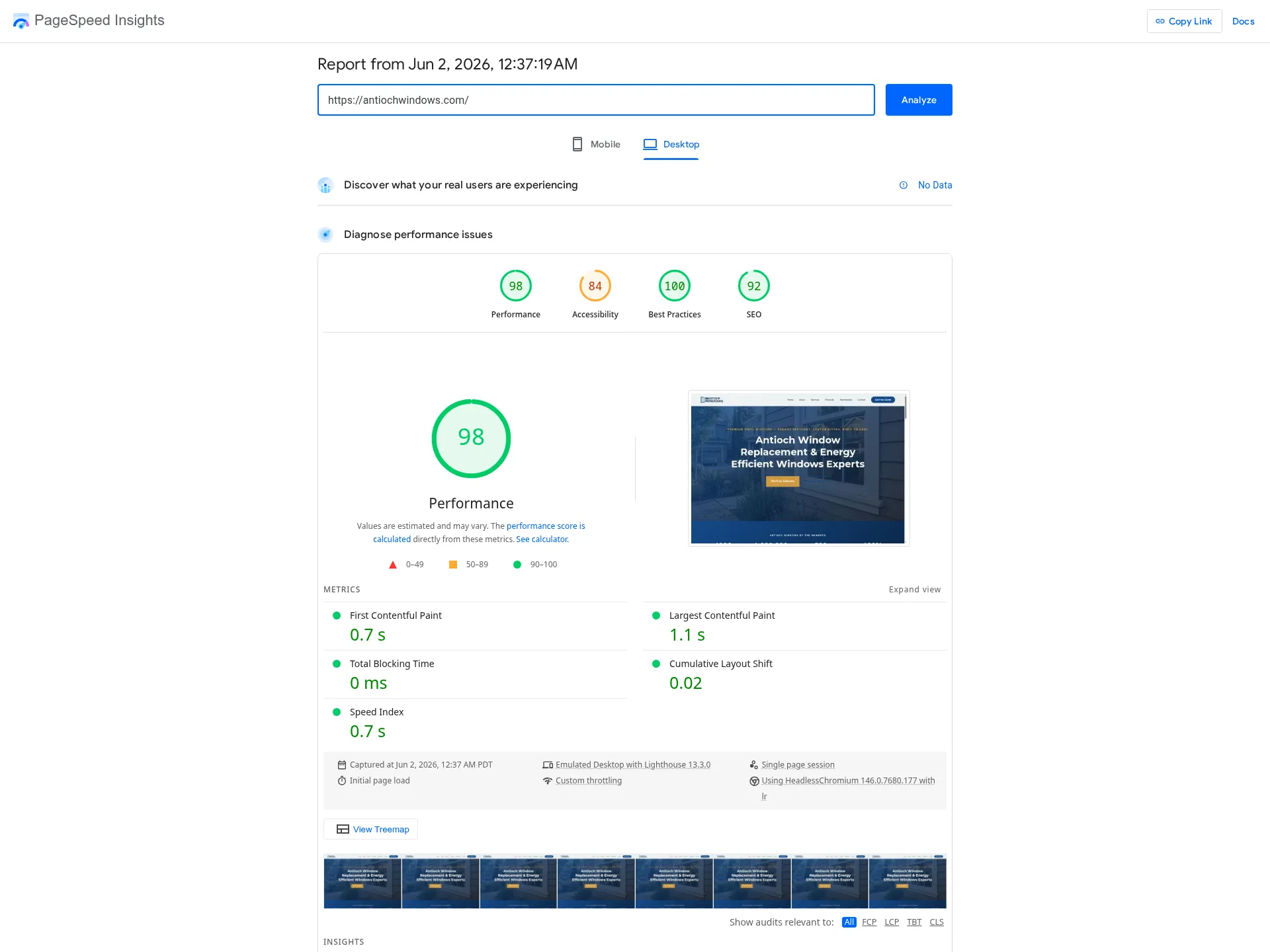Click the calendar icon beside Captured at

[342, 765]
